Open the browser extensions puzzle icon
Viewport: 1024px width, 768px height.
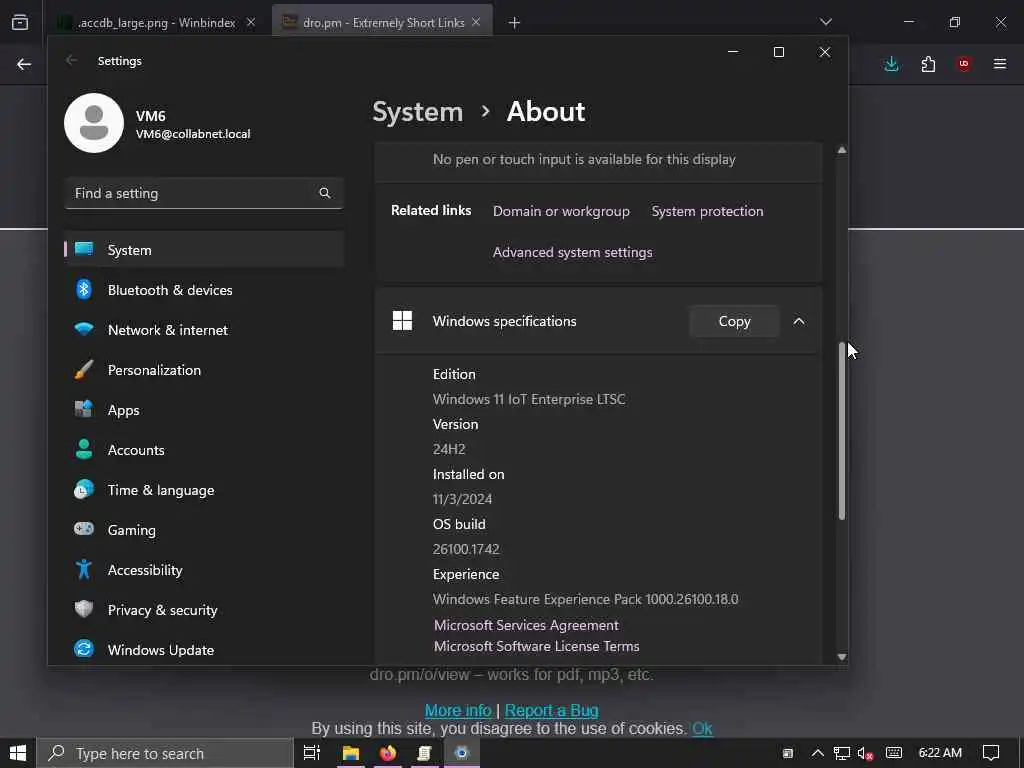(928, 64)
